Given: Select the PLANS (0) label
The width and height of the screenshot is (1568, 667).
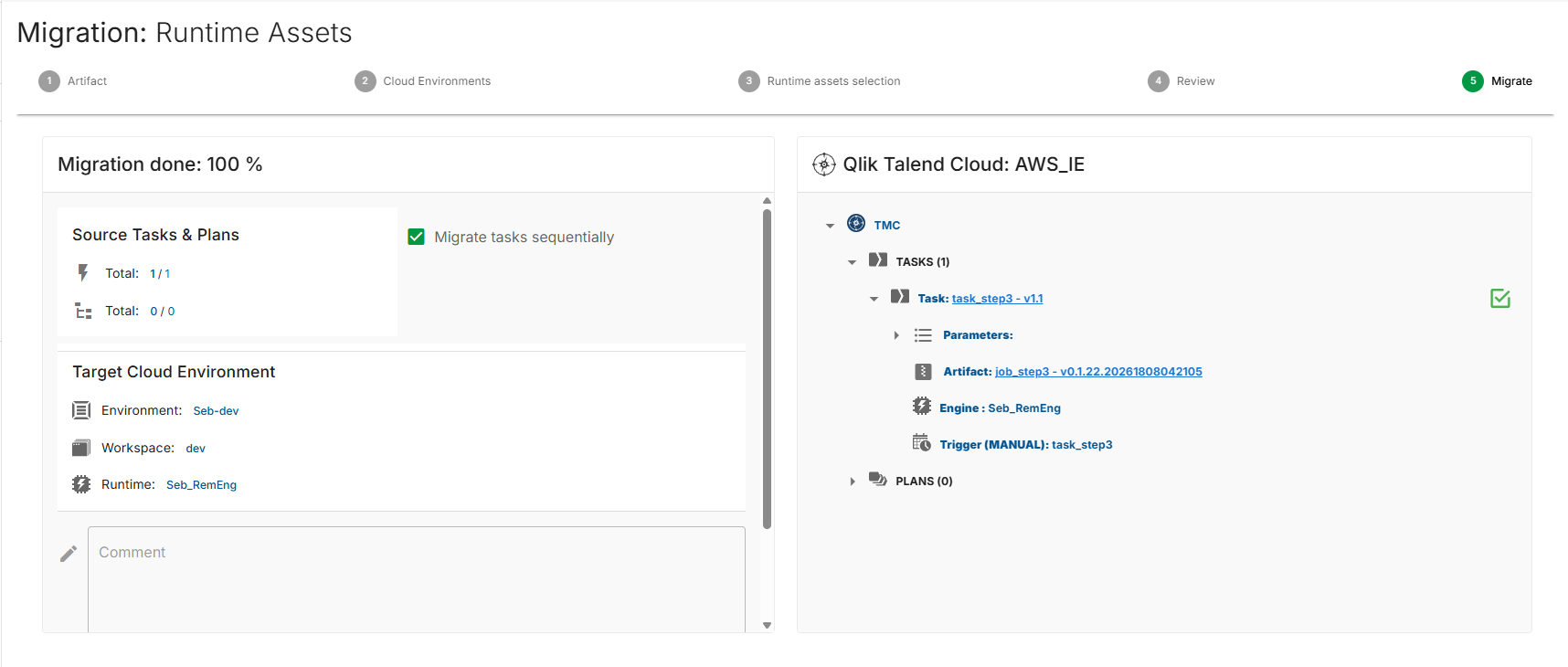Looking at the screenshot, I should (924, 482).
